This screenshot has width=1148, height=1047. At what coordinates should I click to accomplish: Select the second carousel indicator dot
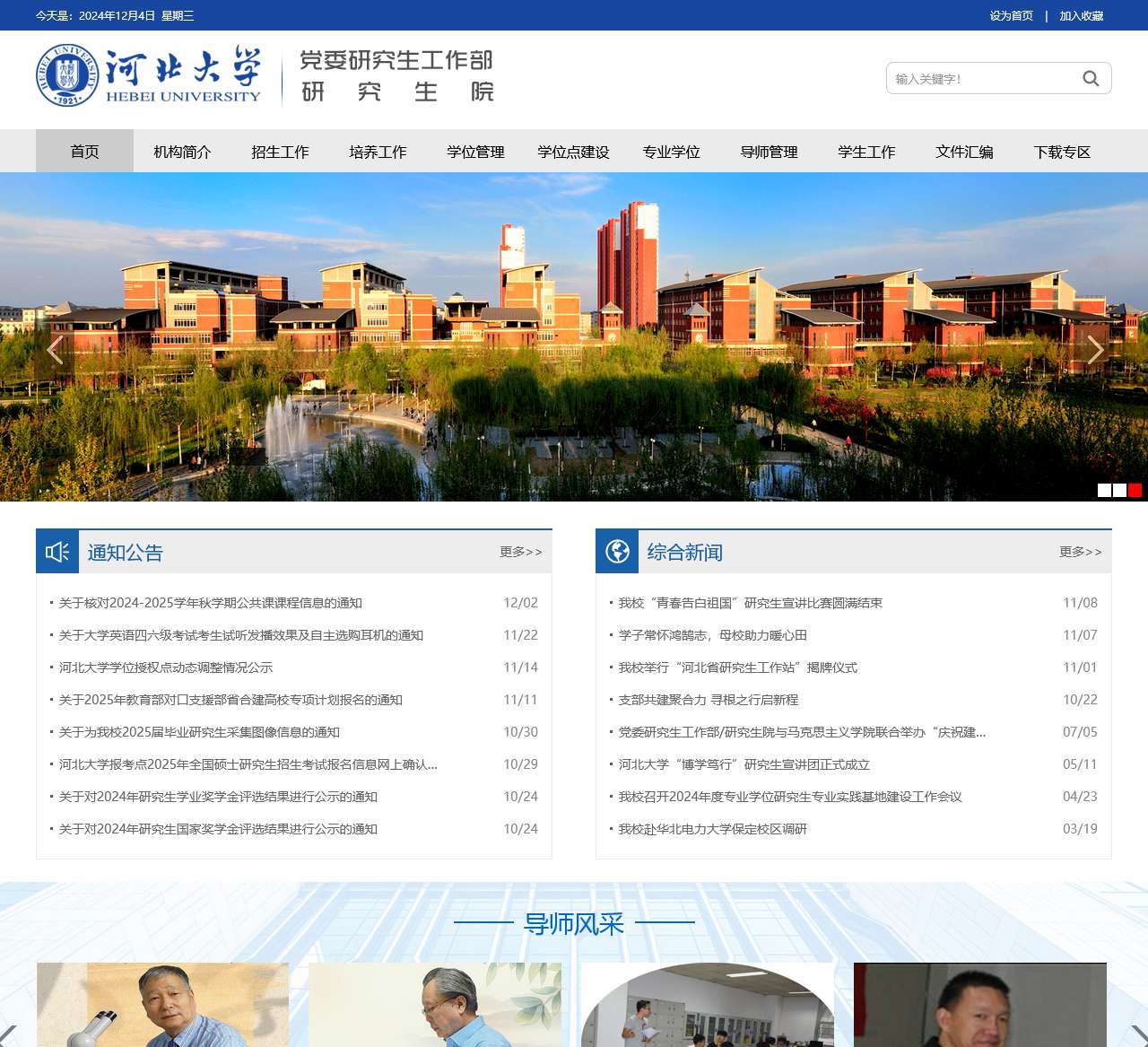click(1118, 490)
